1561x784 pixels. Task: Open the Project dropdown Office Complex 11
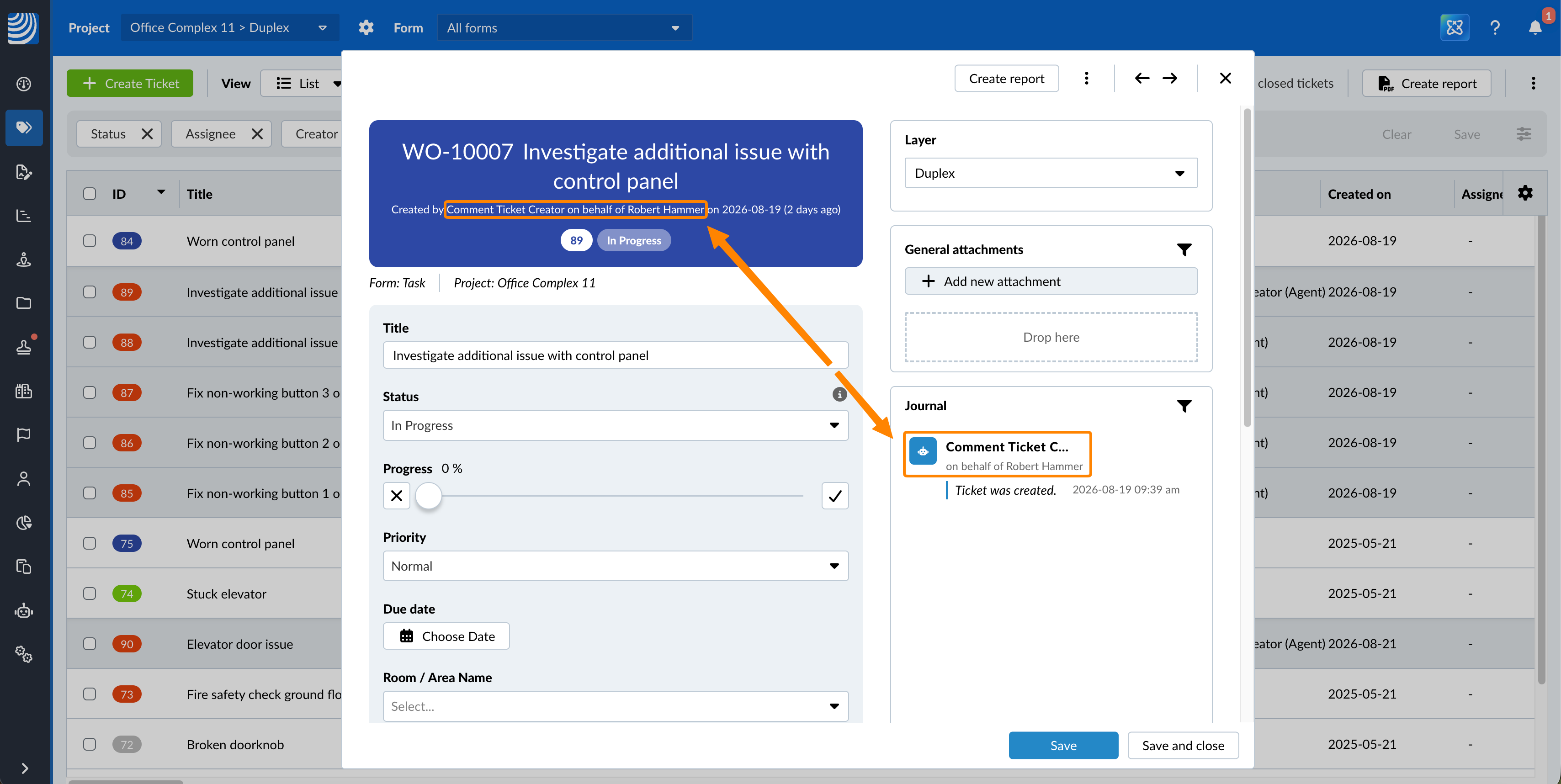[x=229, y=27]
